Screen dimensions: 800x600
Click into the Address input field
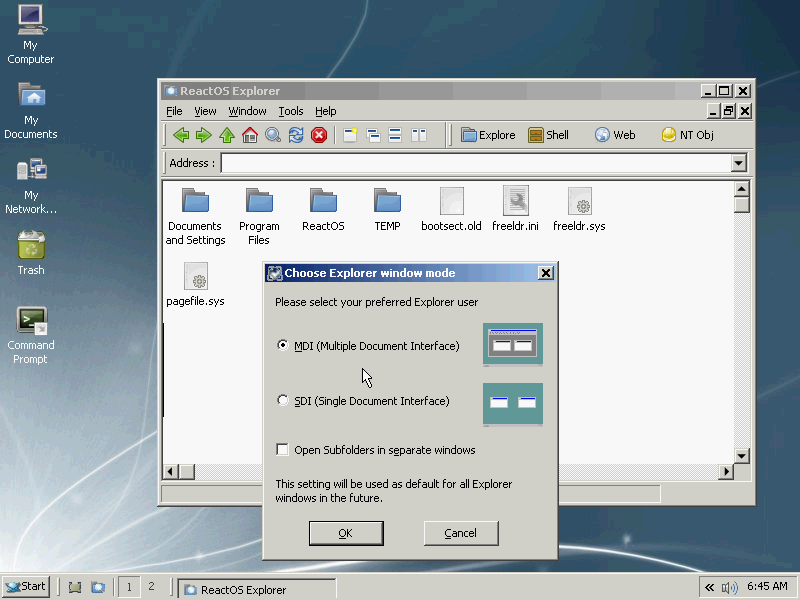pyautogui.click(x=477, y=163)
